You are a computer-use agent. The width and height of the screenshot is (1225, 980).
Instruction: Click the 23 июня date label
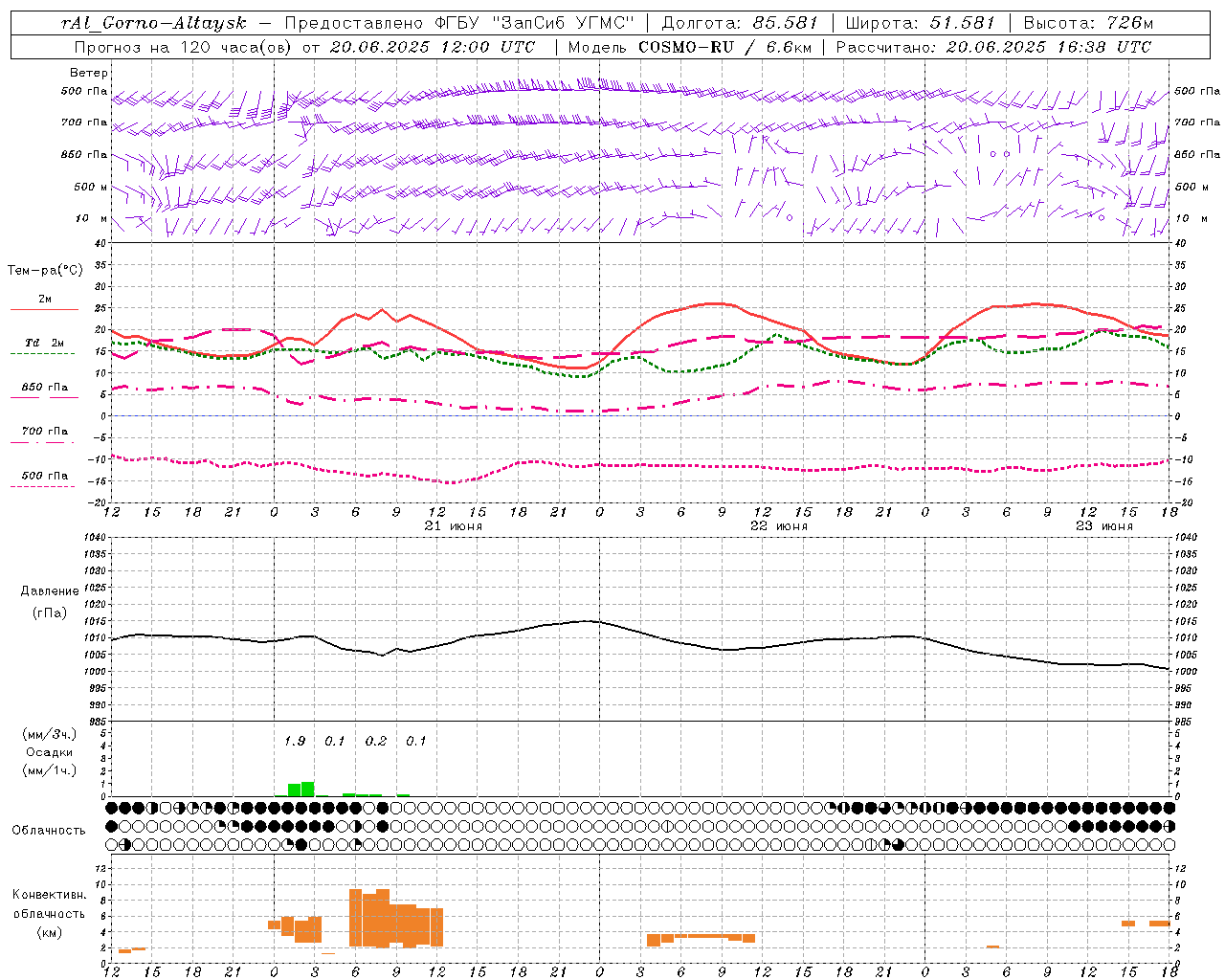pyautogui.click(x=1104, y=526)
